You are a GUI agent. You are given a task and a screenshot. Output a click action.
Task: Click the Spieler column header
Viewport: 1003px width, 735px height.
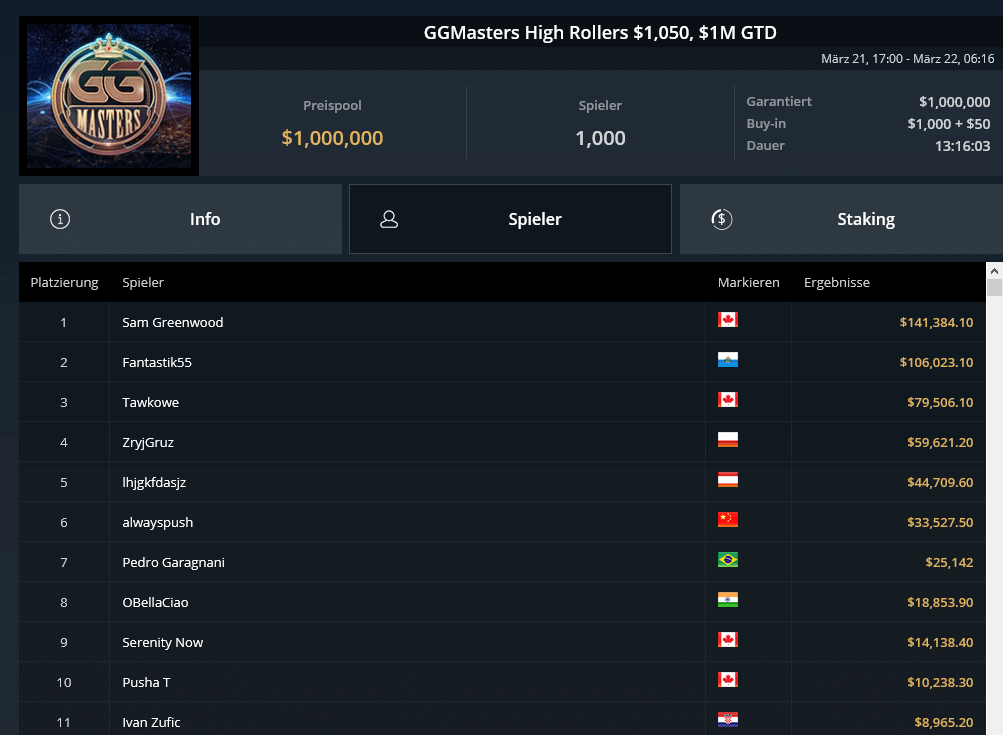[143, 282]
